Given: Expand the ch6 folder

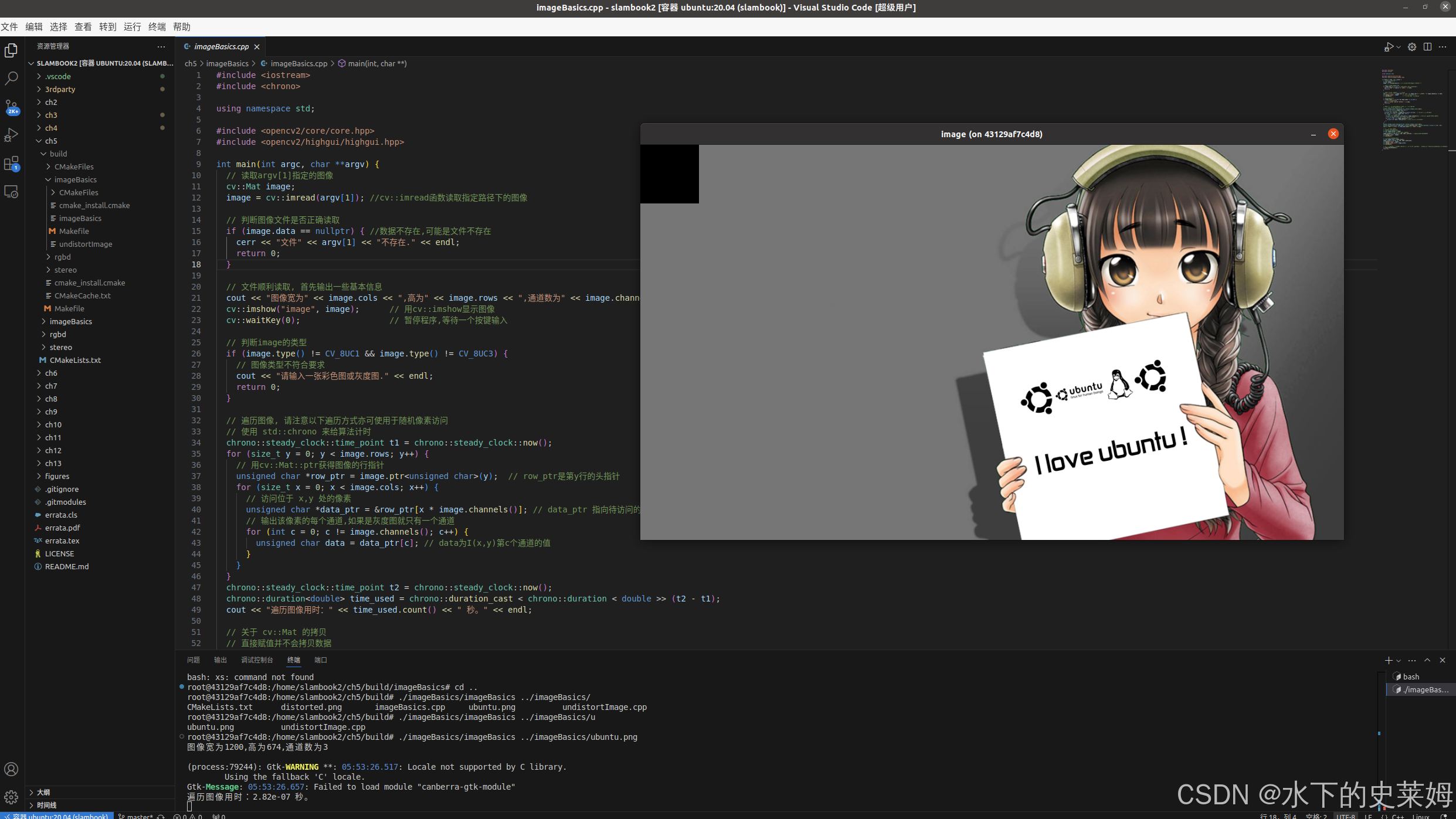Looking at the screenshot, I should pos(51,373).
